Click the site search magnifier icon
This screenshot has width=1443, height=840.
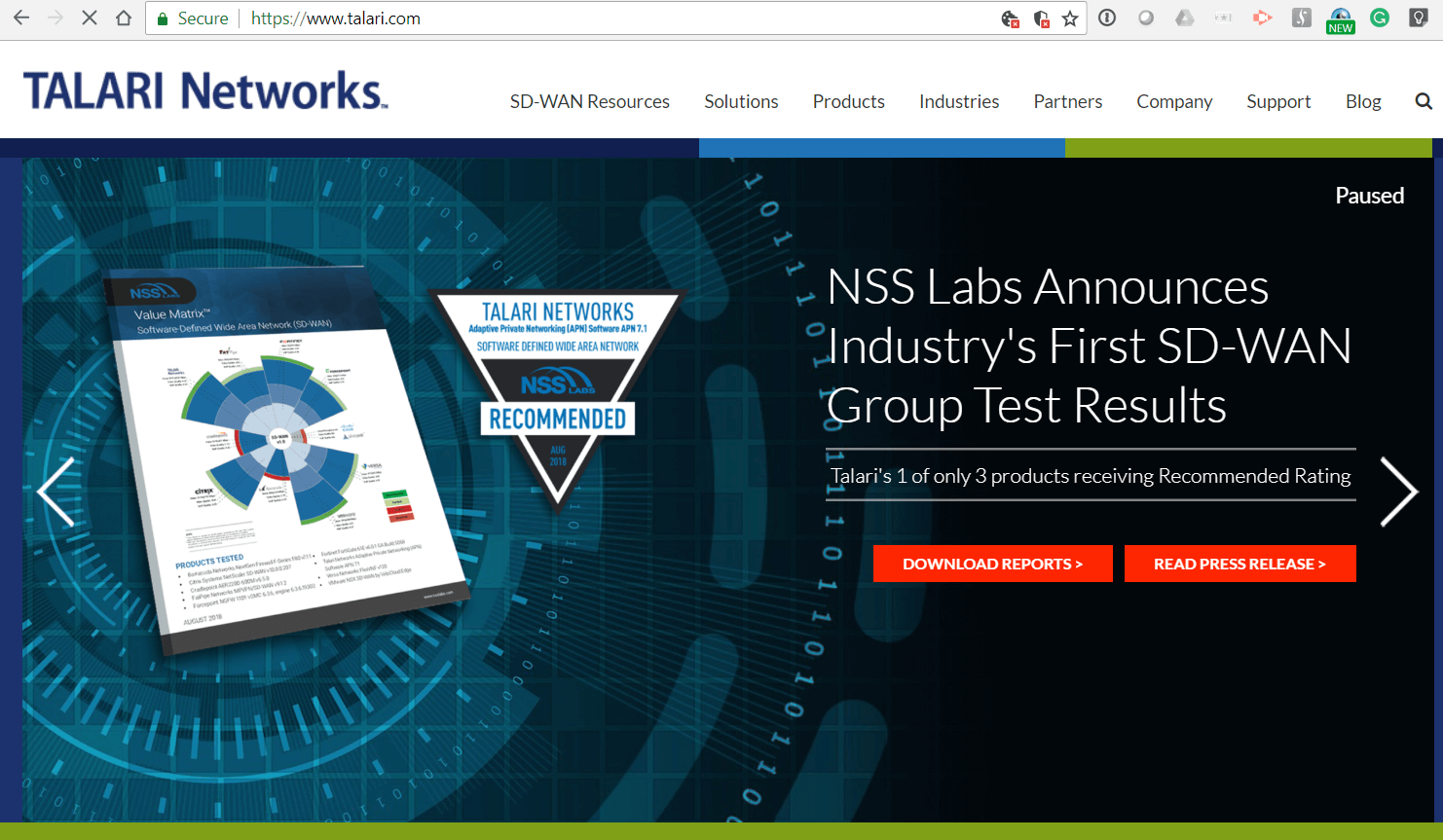(x=1423, y=101)
